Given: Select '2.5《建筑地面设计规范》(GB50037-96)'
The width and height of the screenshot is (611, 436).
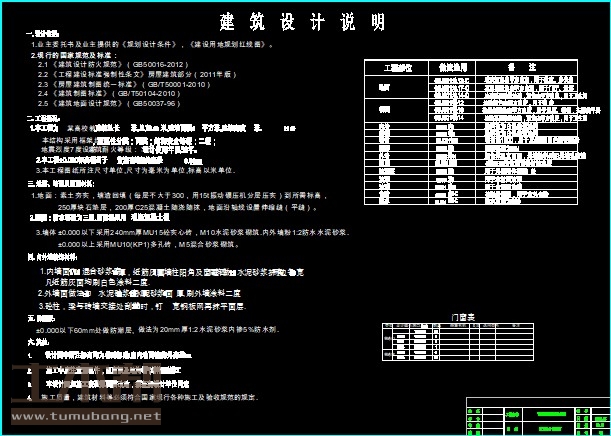Looking at the screenshot, I should [109, 104].
